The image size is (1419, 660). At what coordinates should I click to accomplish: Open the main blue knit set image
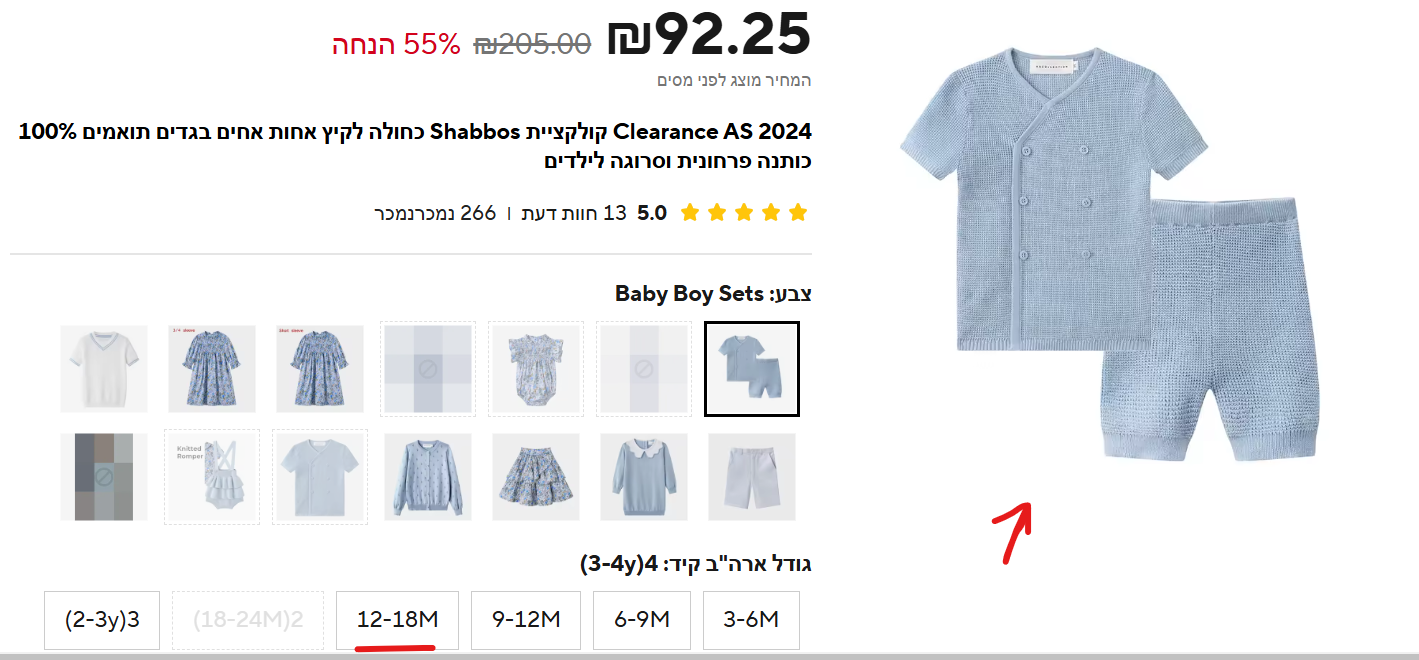click(1107, 255)
